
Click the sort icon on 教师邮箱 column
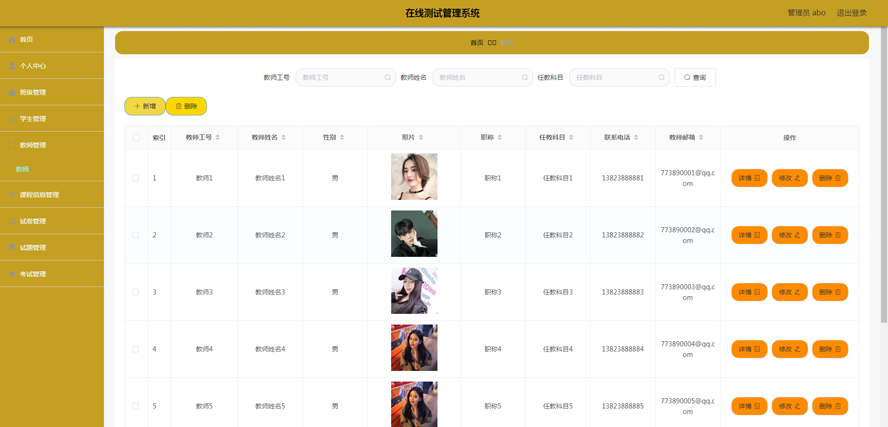[701, 138]
